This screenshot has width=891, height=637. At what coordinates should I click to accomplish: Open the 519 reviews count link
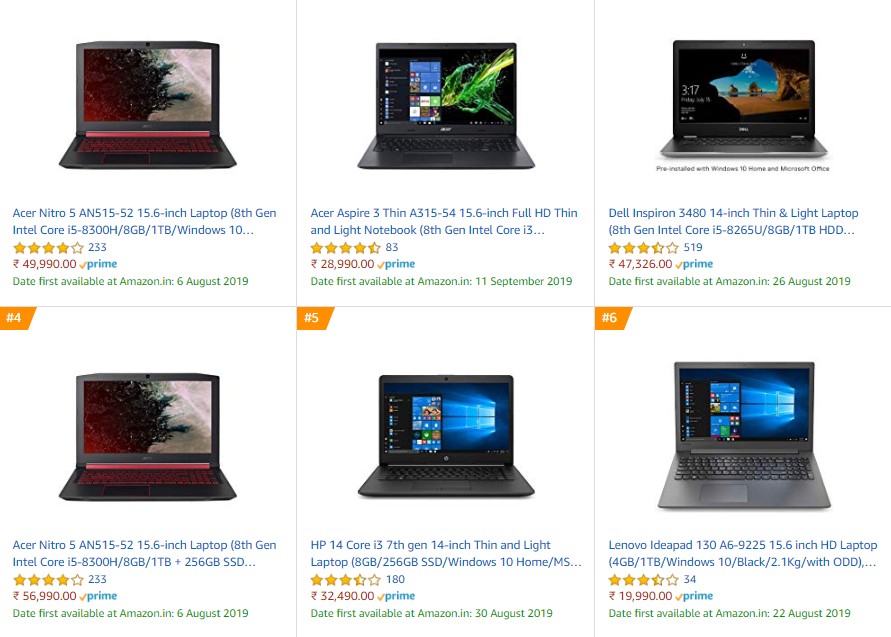coord(693,247)
